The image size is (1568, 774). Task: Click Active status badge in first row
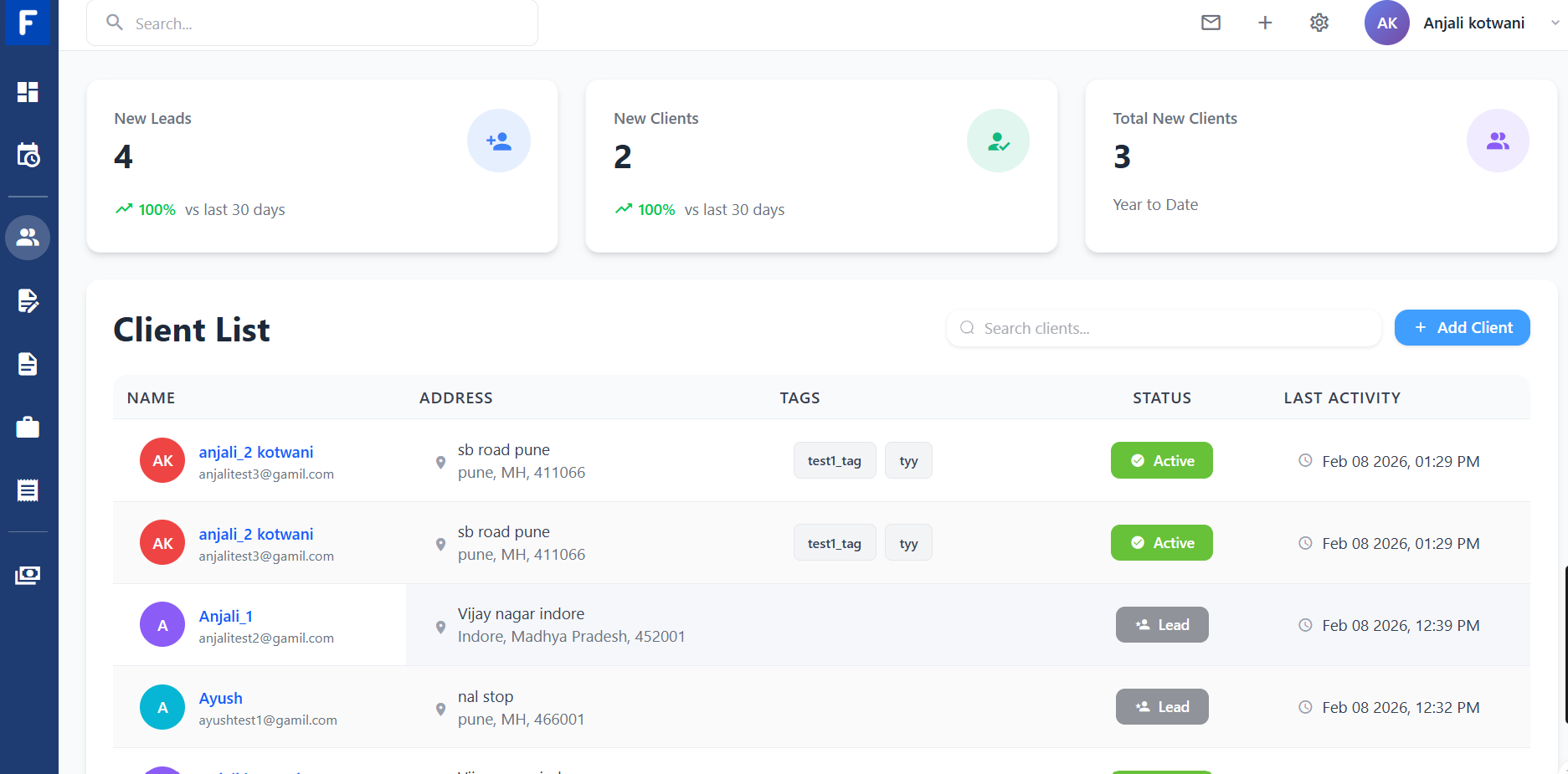point(1162,460)
